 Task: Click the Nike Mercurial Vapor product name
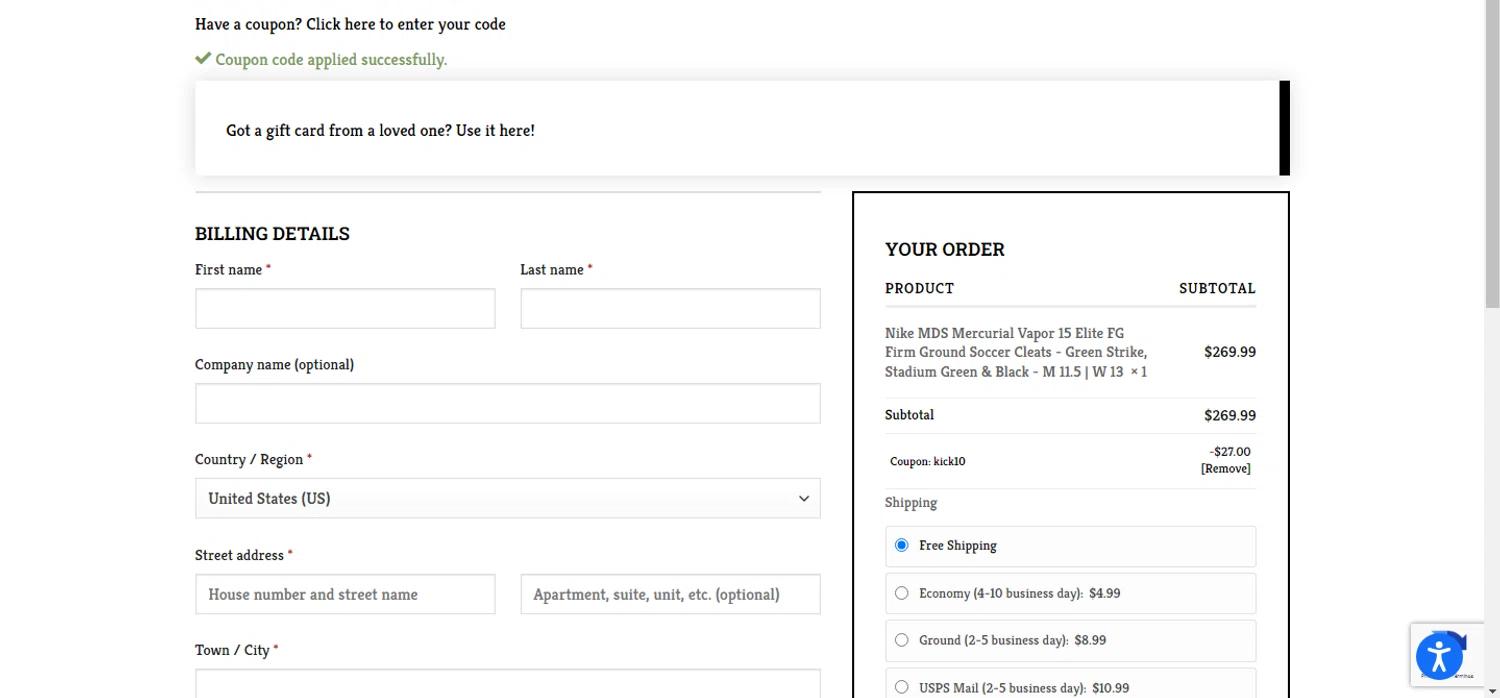[1015, 352]
